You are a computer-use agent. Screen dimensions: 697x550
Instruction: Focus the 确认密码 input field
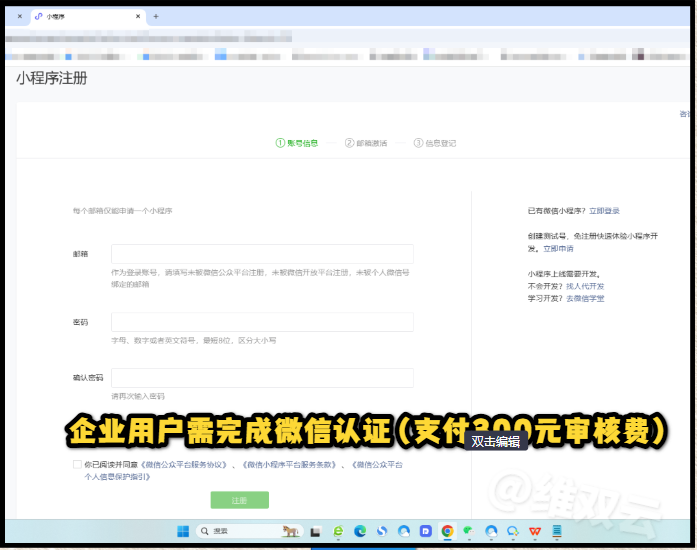click(262, 378)
